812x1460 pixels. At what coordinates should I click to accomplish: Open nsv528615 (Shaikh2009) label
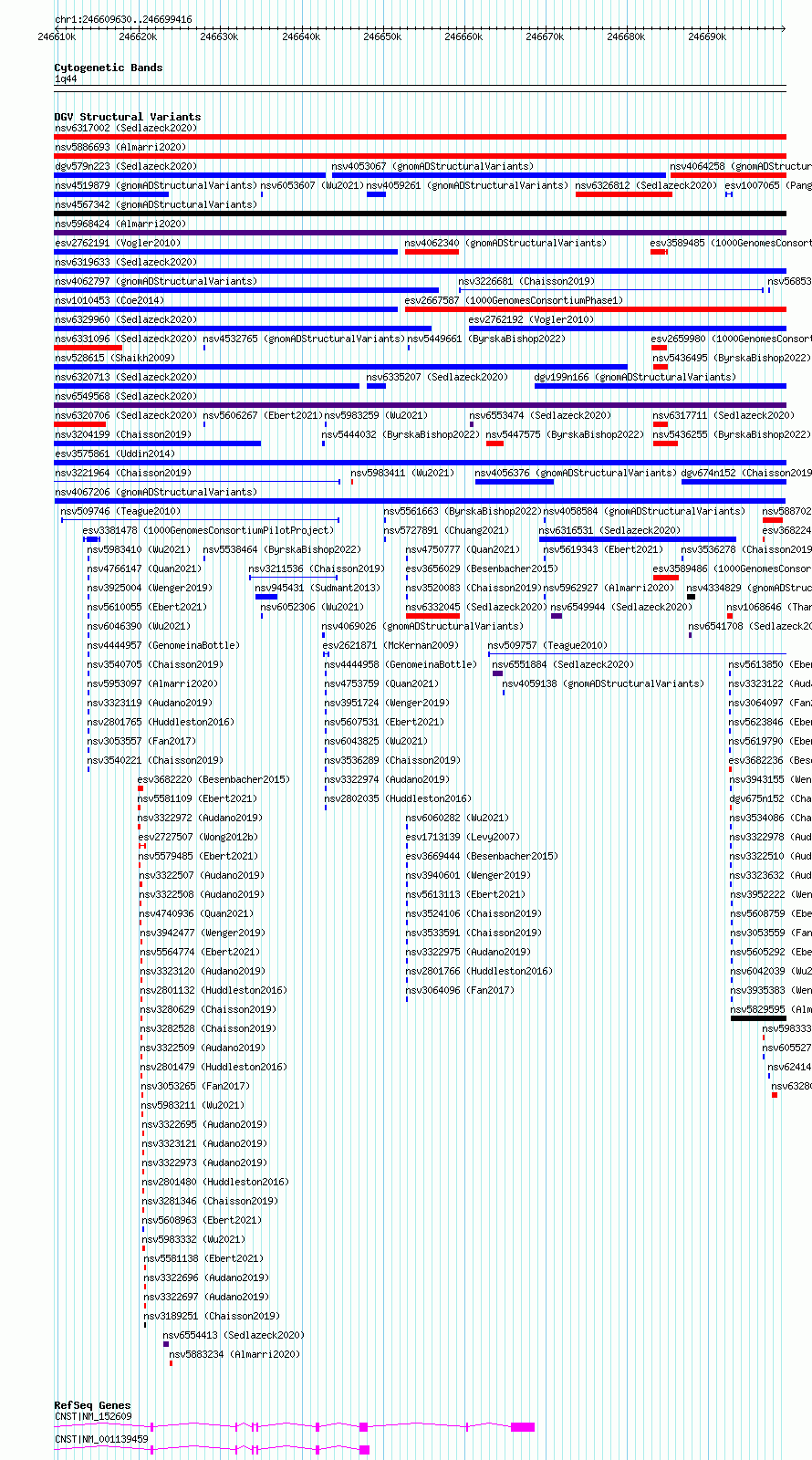point(114,358)
